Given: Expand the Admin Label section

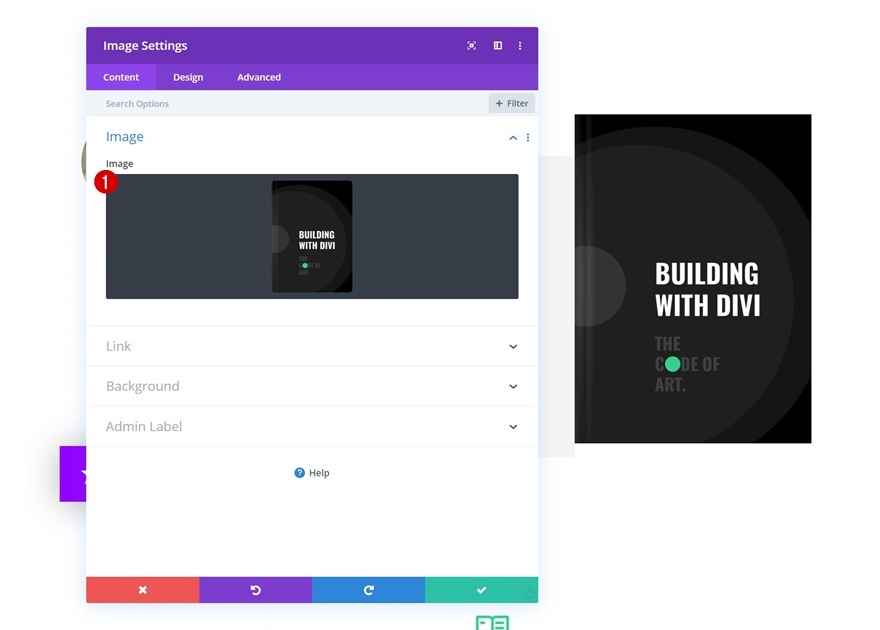Looking at the screenshot, I should click(312, 427).
